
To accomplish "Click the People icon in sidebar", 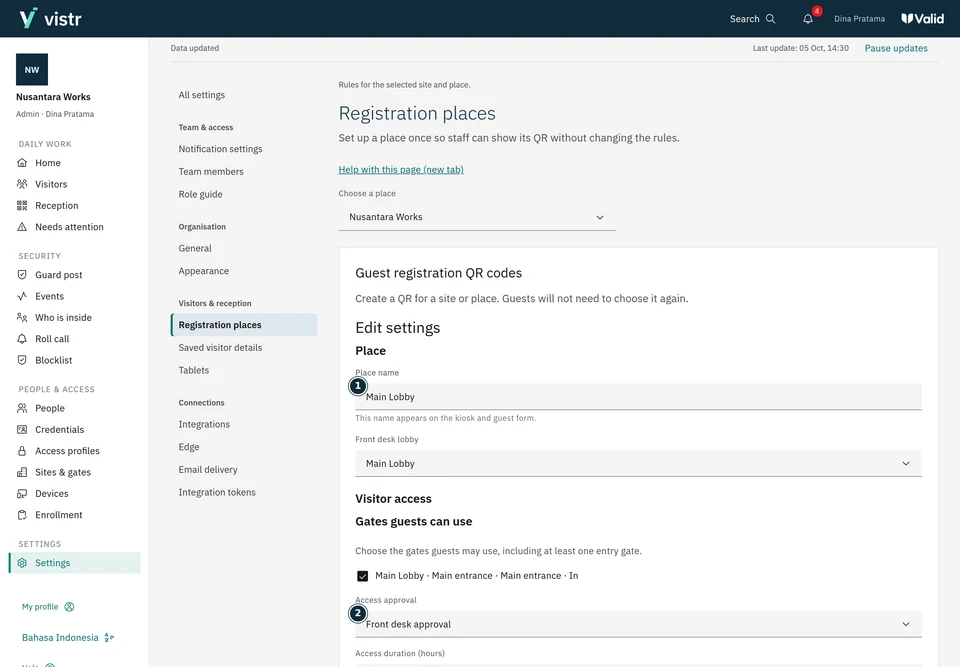I will click(22, 409).
